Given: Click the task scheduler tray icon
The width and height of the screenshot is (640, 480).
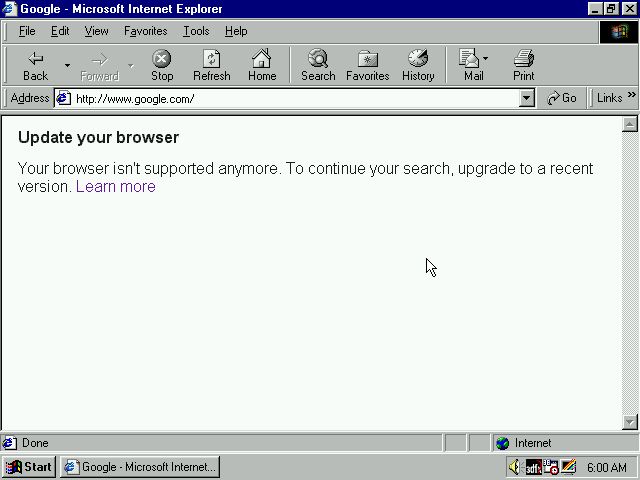Looking at the screenshot, I should [551, 467].
